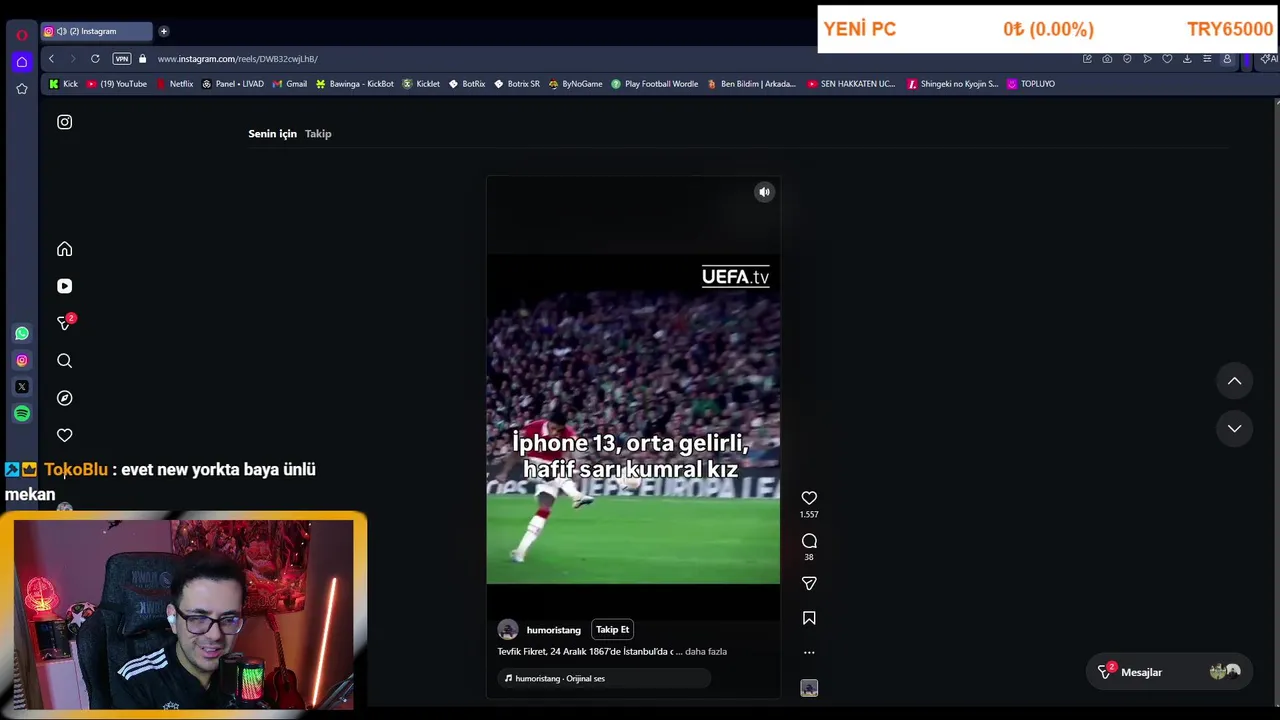
Task: Open the Instagram logo home link
Action: point(64,122)
